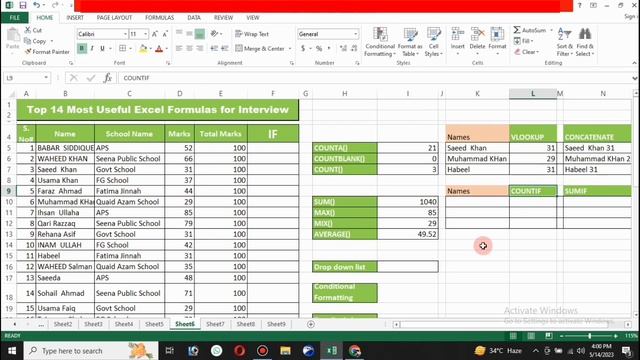Expand the Name Box dropdown arrow

[46, 78]
